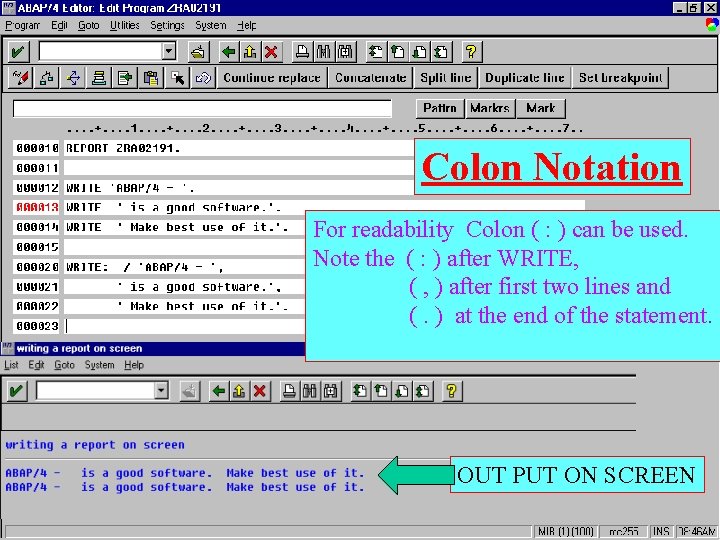Open the Help menu in report window
The width and height of the screenshot is (720, 540).
(x=134, y=365)
